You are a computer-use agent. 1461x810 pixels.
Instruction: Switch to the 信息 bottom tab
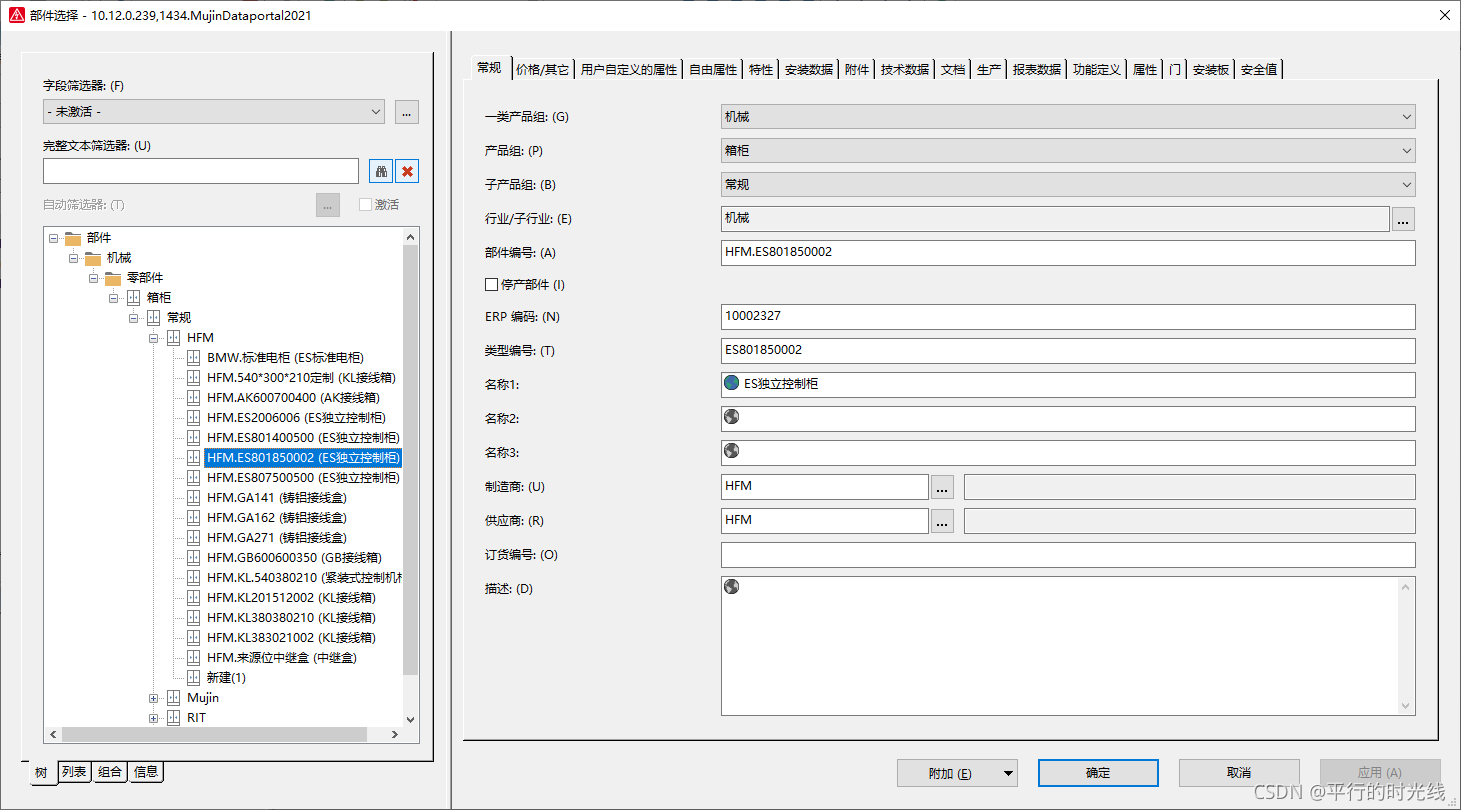pyautogui.click(x=146, y=771)
